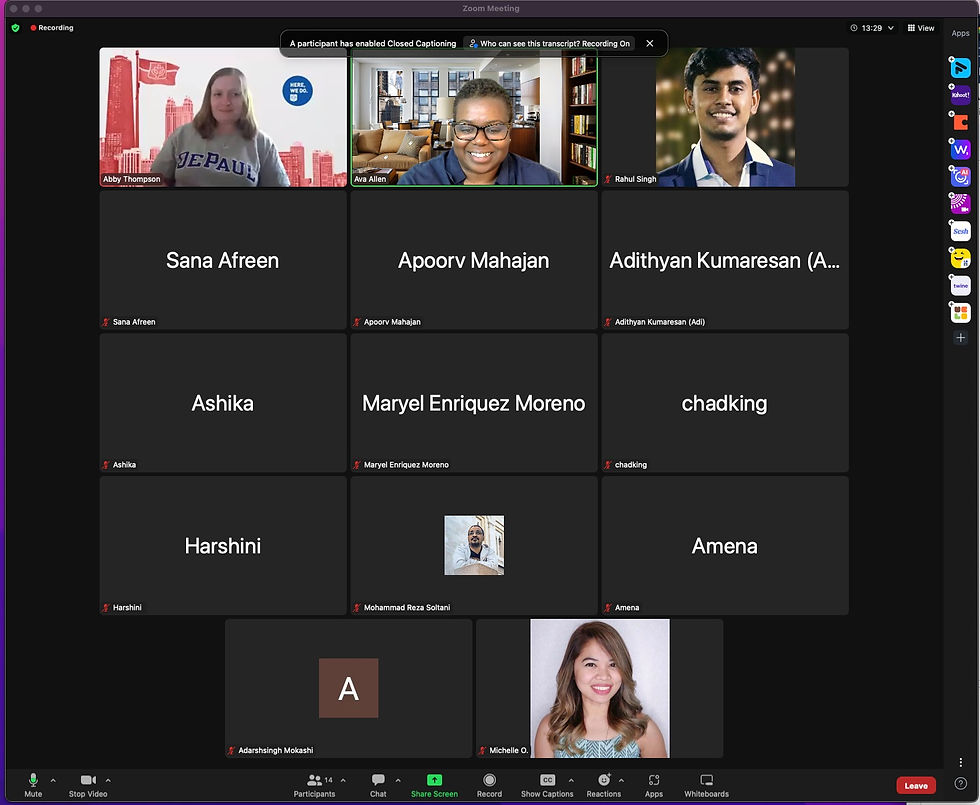Viewport: 980px width, 805px height.
Task: Add the Sesh app
Action: [960, 231]
